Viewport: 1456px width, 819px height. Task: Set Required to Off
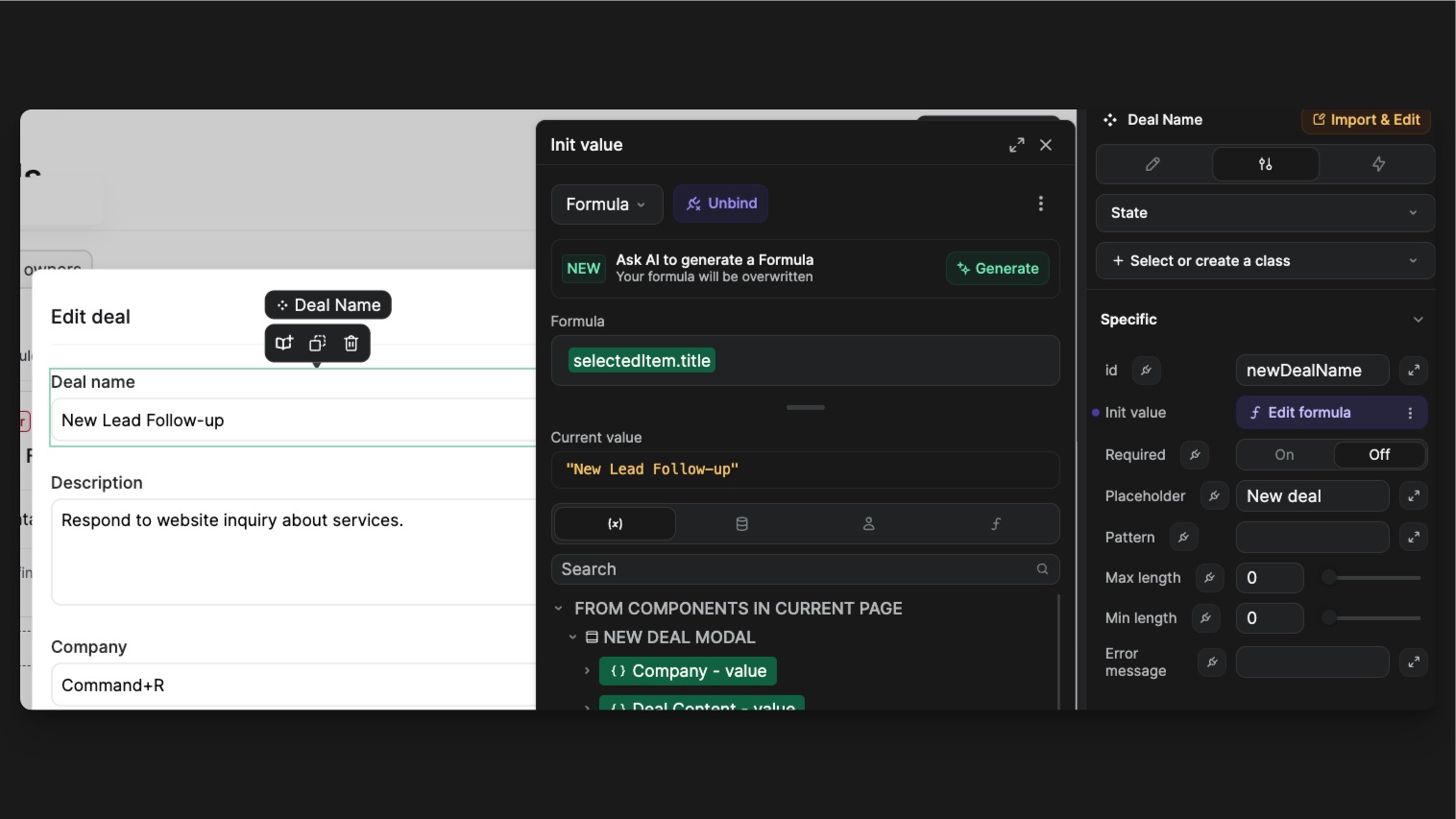[1379, 454]
